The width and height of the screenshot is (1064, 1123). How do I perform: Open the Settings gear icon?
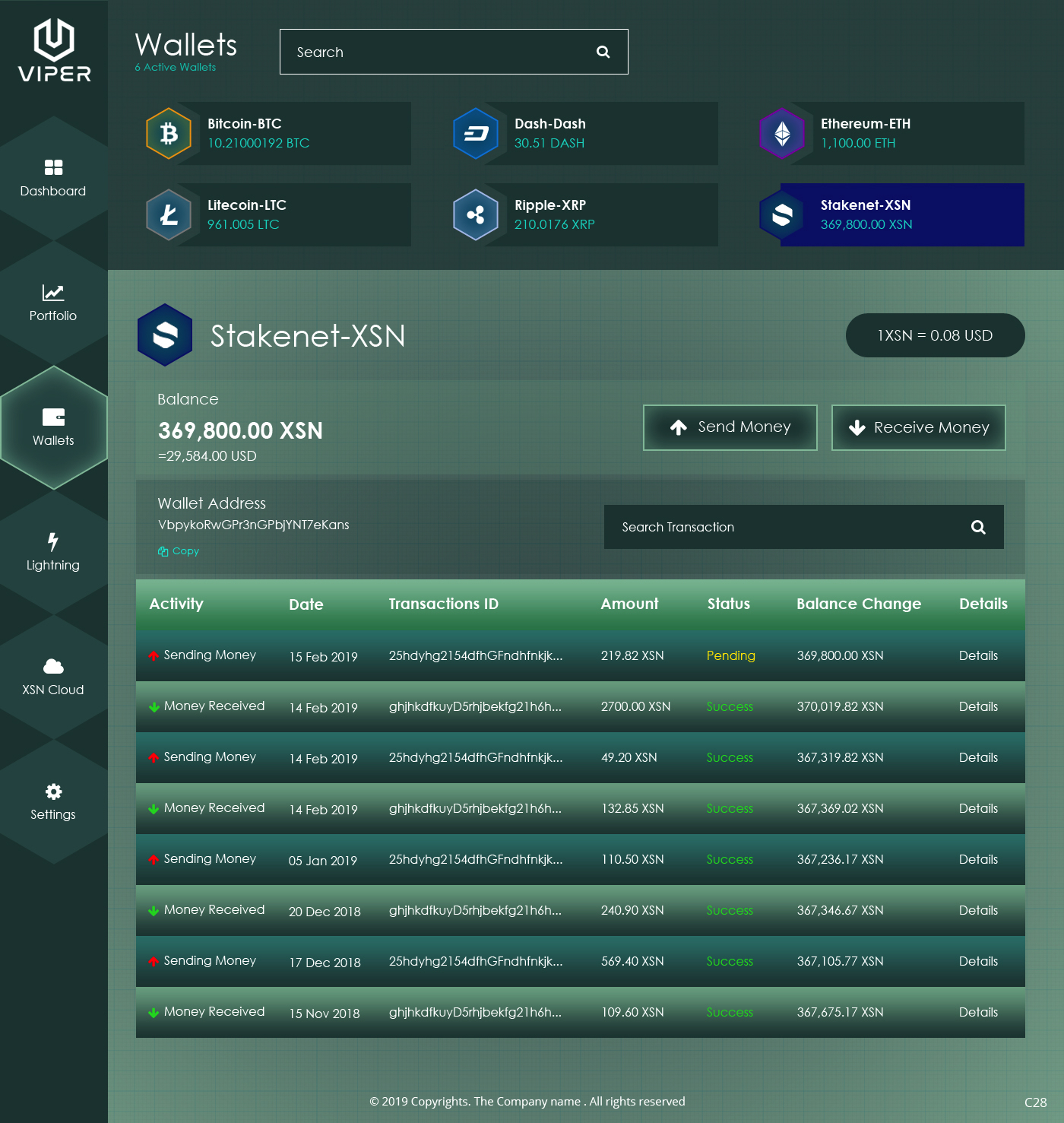point(53,791)
